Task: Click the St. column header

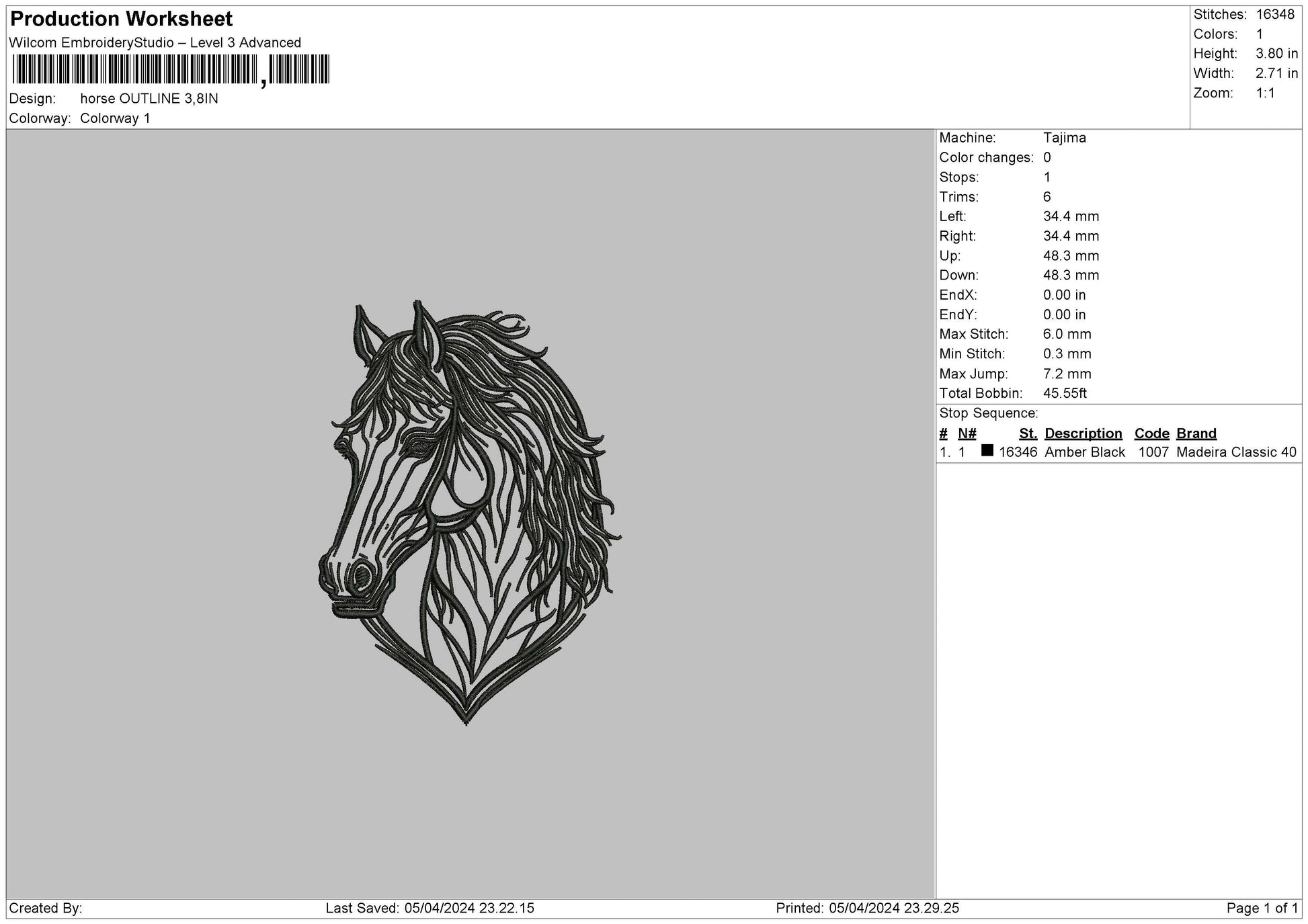Action: coord(1028,433)
